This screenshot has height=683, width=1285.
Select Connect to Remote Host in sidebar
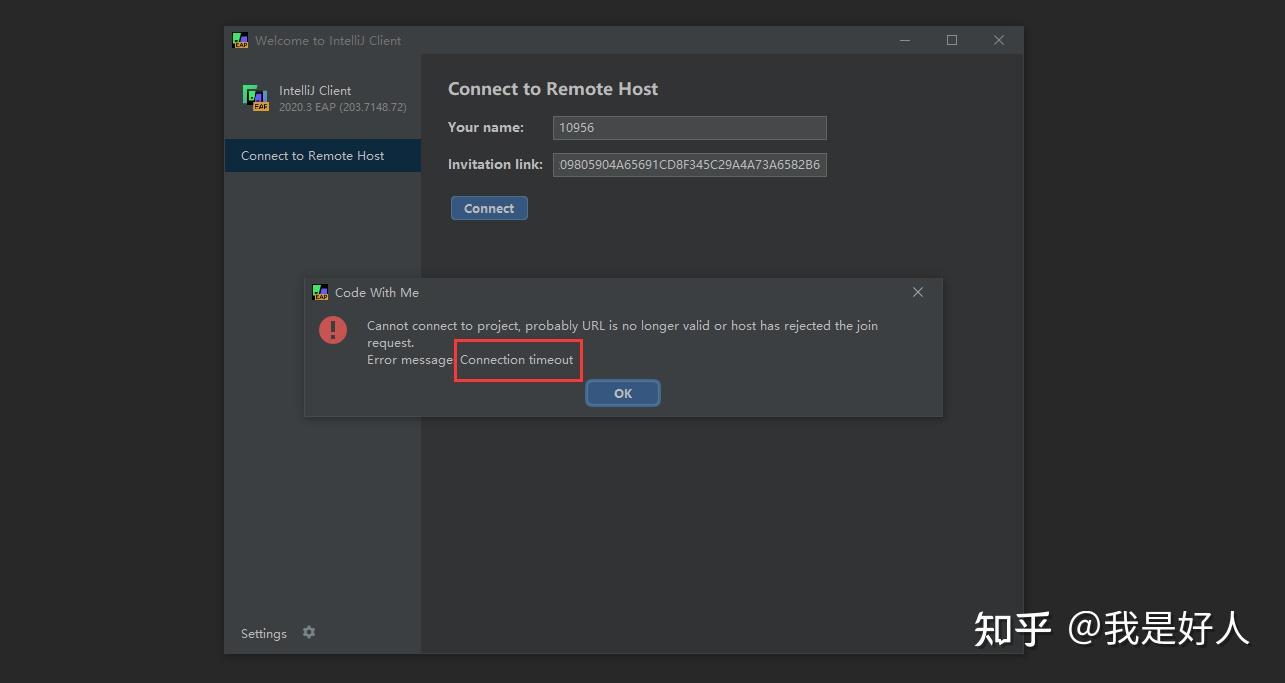[x=313, y=156]
